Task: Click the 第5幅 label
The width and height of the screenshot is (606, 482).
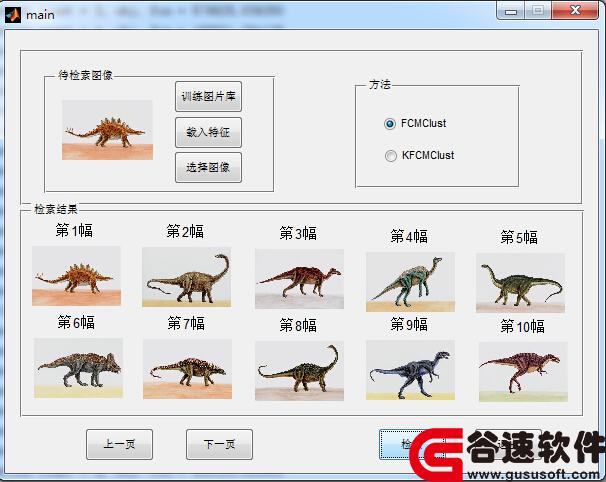Action: [x=519, y=237]
